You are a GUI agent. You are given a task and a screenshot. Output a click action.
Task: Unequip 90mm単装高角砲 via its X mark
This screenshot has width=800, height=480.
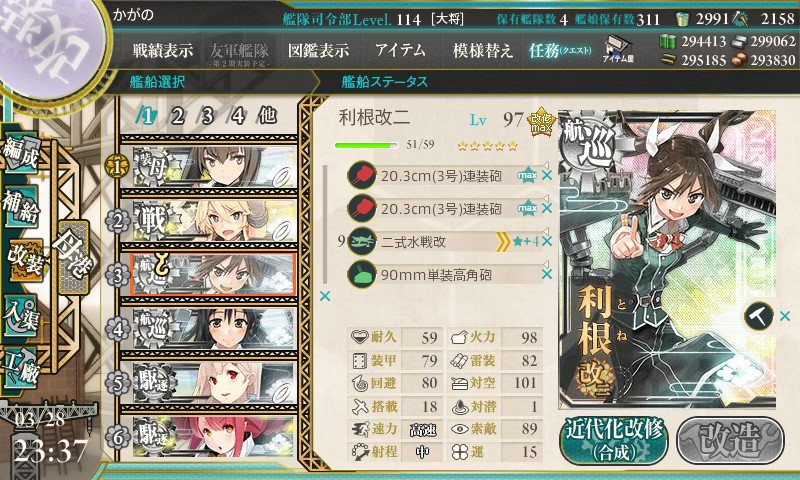click(x=547, y=274)
